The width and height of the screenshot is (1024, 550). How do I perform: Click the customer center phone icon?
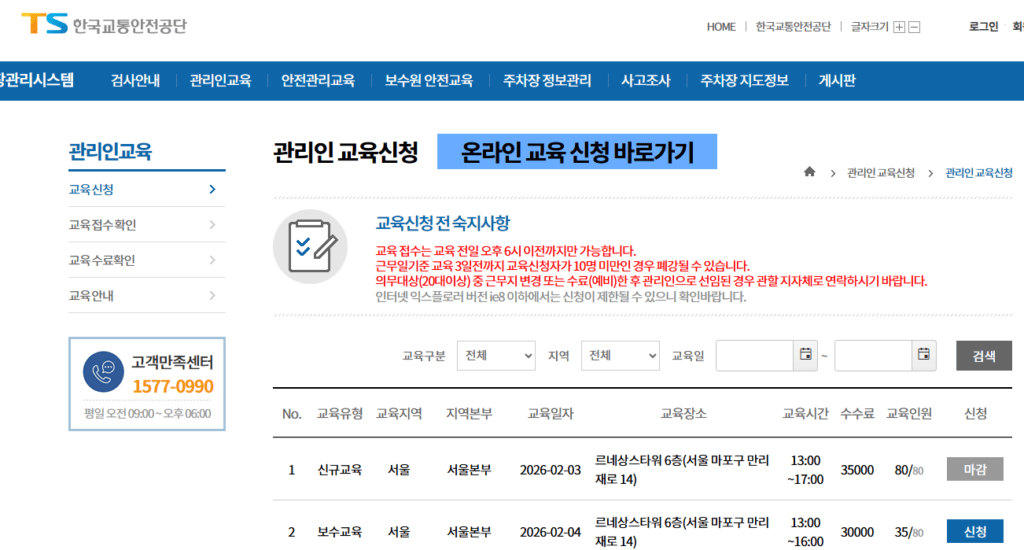click(x=103, y=372)
